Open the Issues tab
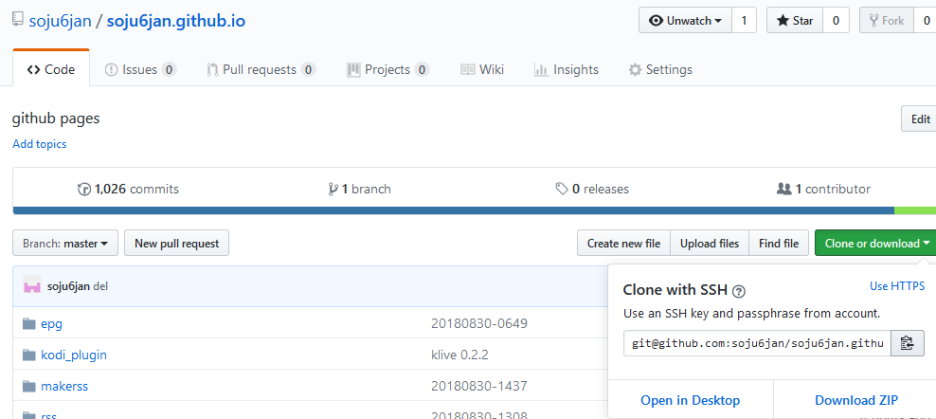This screenshot has height=419, width=936. (141, 69)
